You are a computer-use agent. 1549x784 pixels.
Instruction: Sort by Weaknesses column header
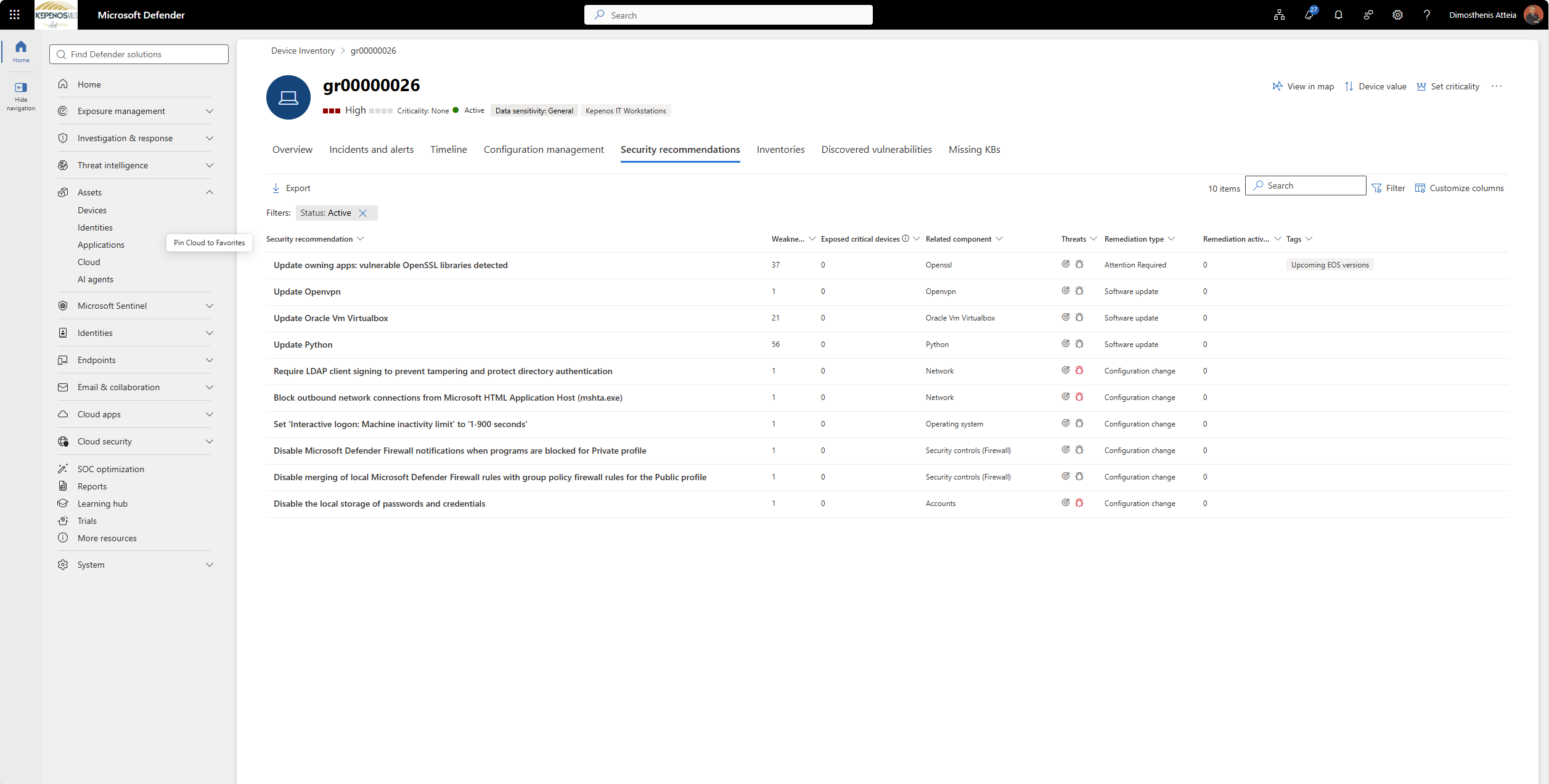click(793, 239)
